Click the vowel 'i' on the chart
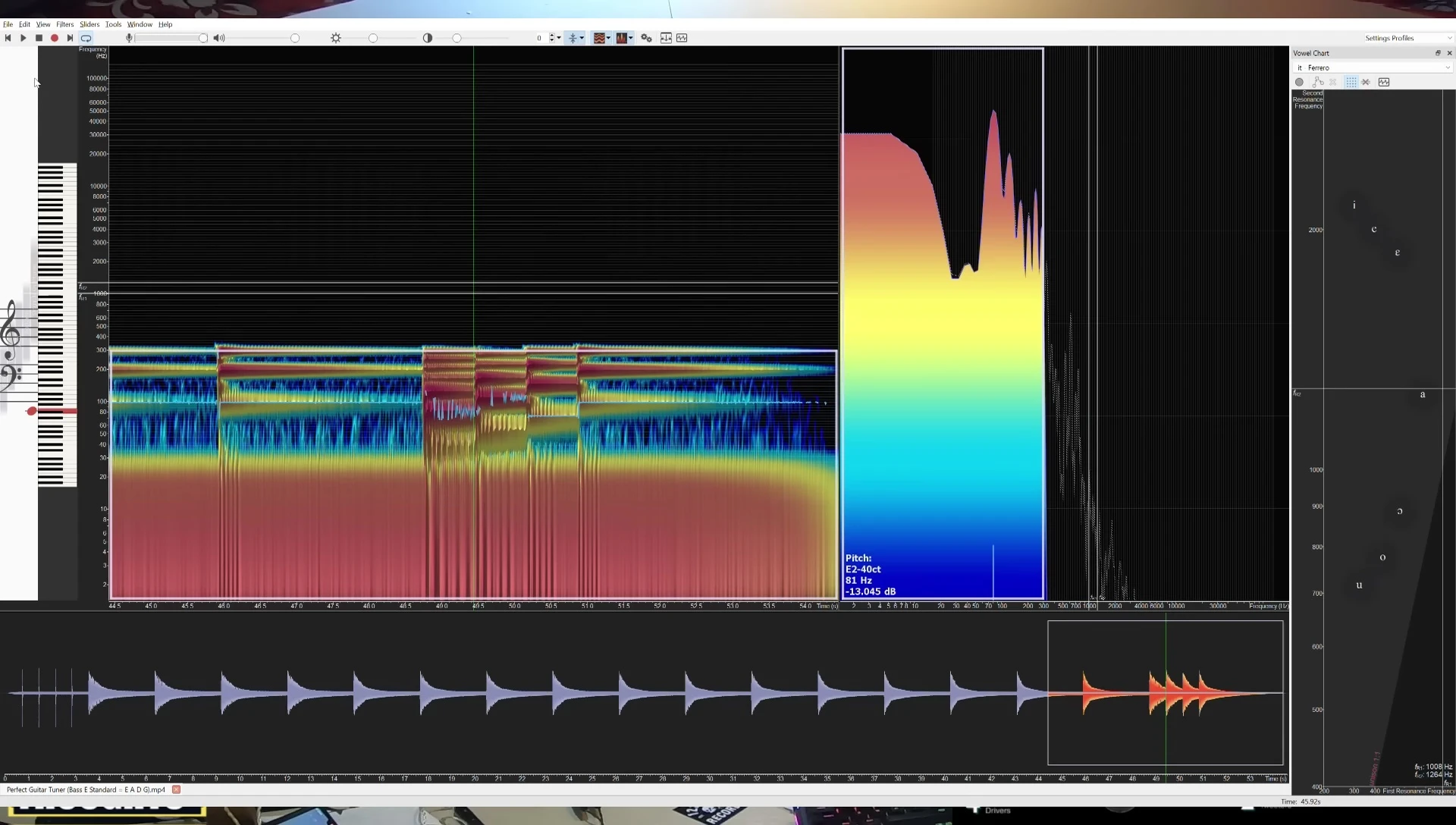Viewport: 1456px width, 825px height. [1354, 205]
